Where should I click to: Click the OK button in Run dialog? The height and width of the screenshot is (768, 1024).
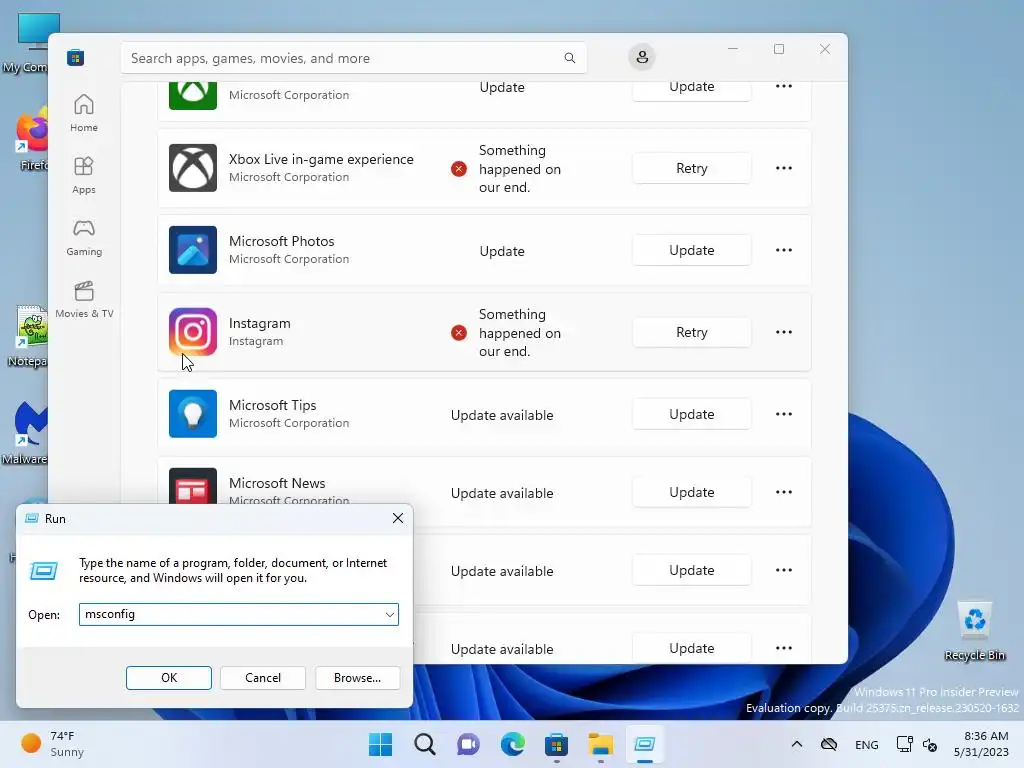point(168,678)
